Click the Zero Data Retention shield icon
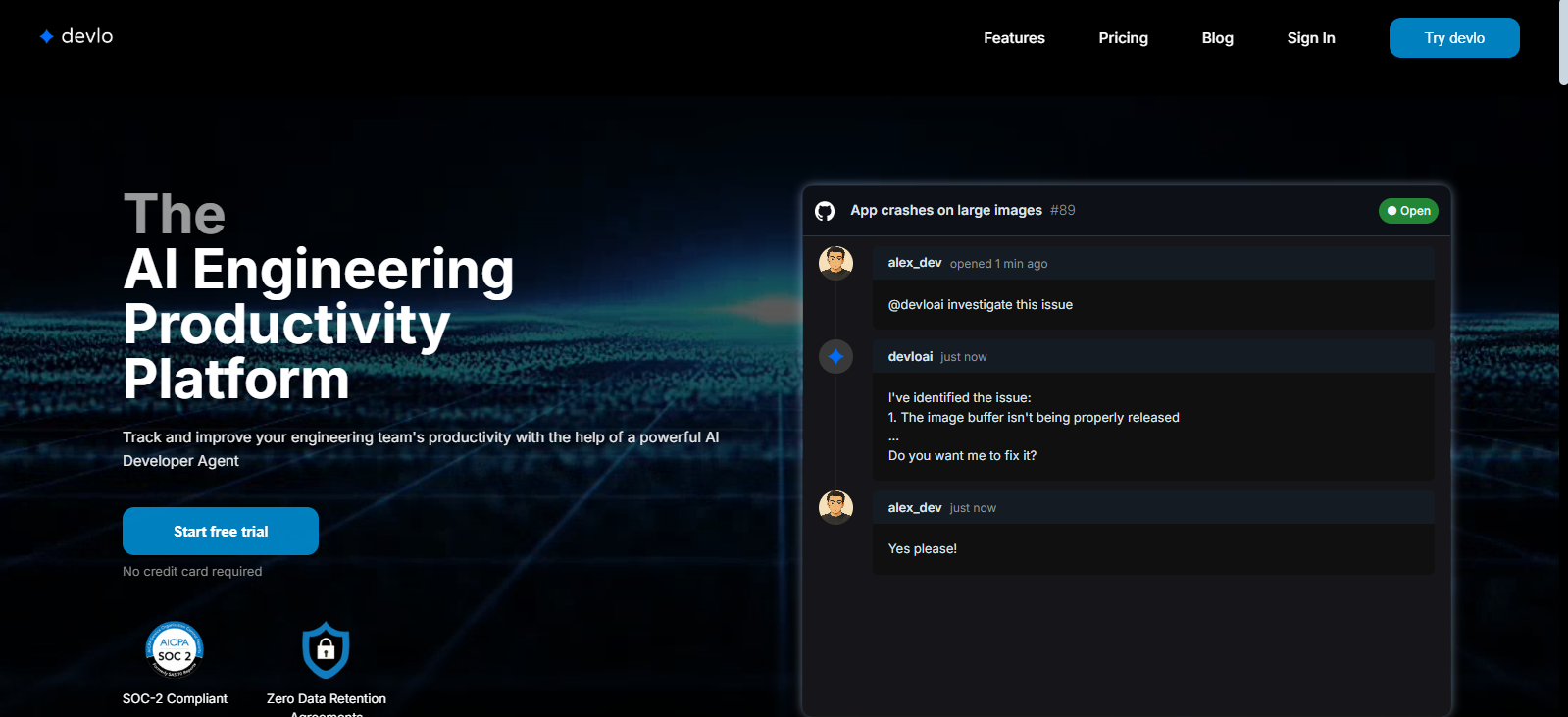The image size is (1568, 717). point(327,649)
